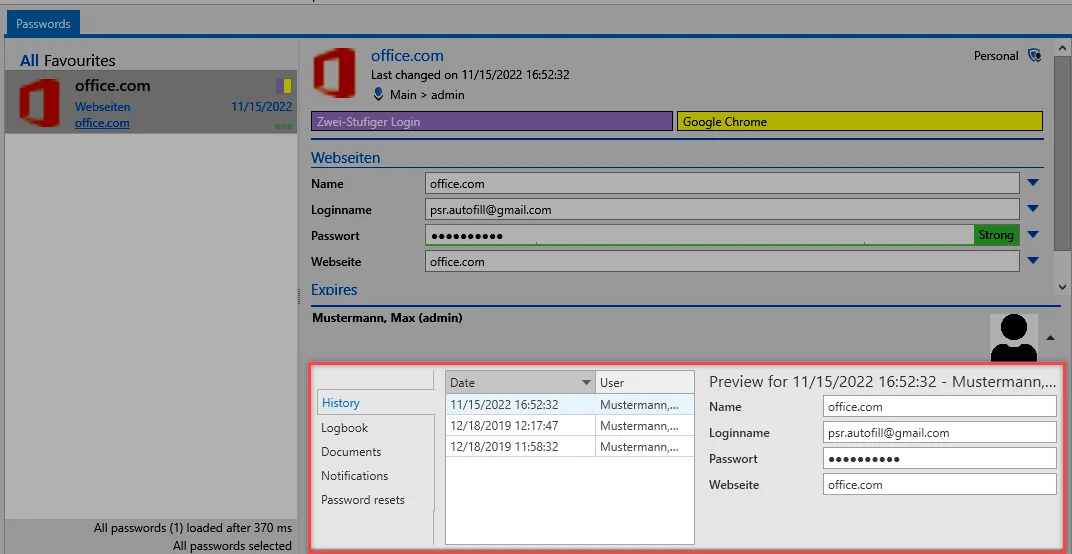Click the down arrow of the details scrollbar
Viewport: 1072px width, 554px height.
click(1062, 287)
